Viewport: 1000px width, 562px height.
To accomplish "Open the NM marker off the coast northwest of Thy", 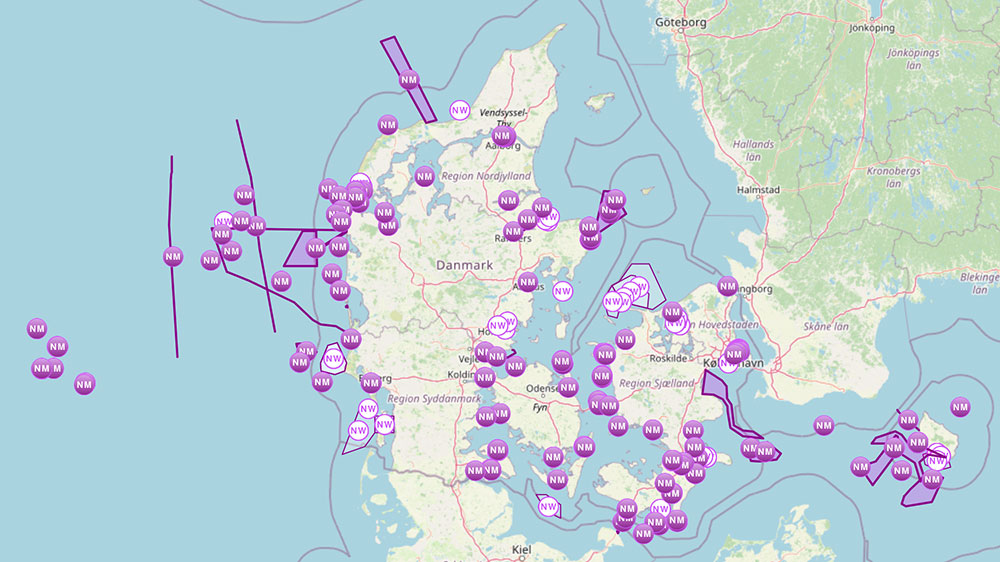I will click(x=387, y=125).
